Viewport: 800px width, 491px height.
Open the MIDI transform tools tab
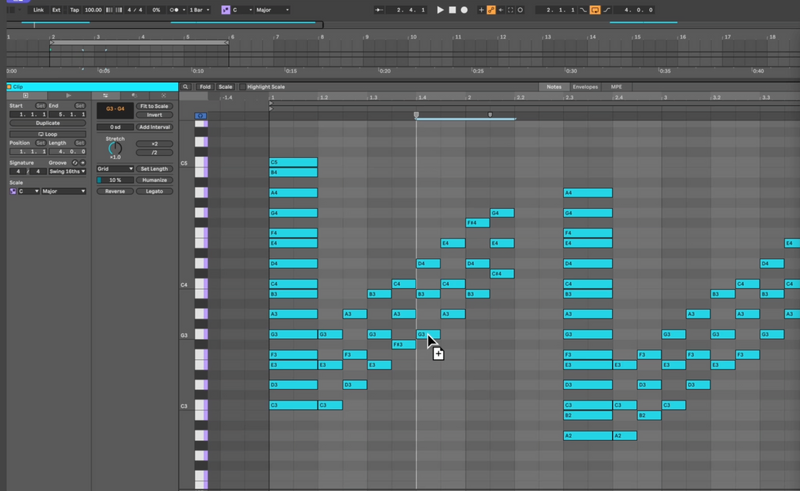pos(135,95)
